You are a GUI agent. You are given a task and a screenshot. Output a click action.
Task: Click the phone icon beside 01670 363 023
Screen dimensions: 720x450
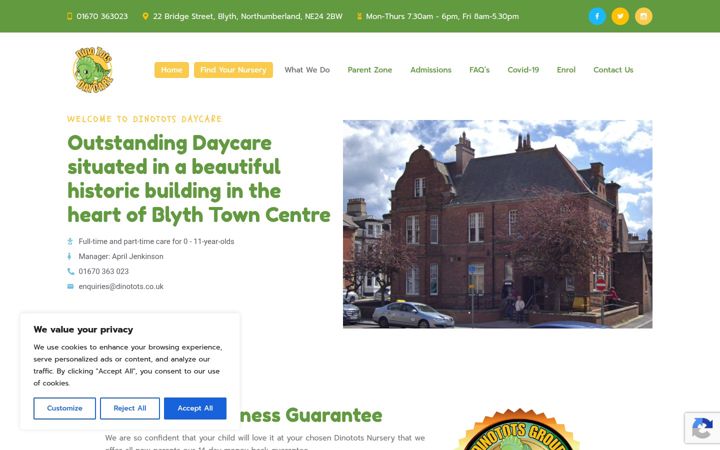(x=70, y=271)
